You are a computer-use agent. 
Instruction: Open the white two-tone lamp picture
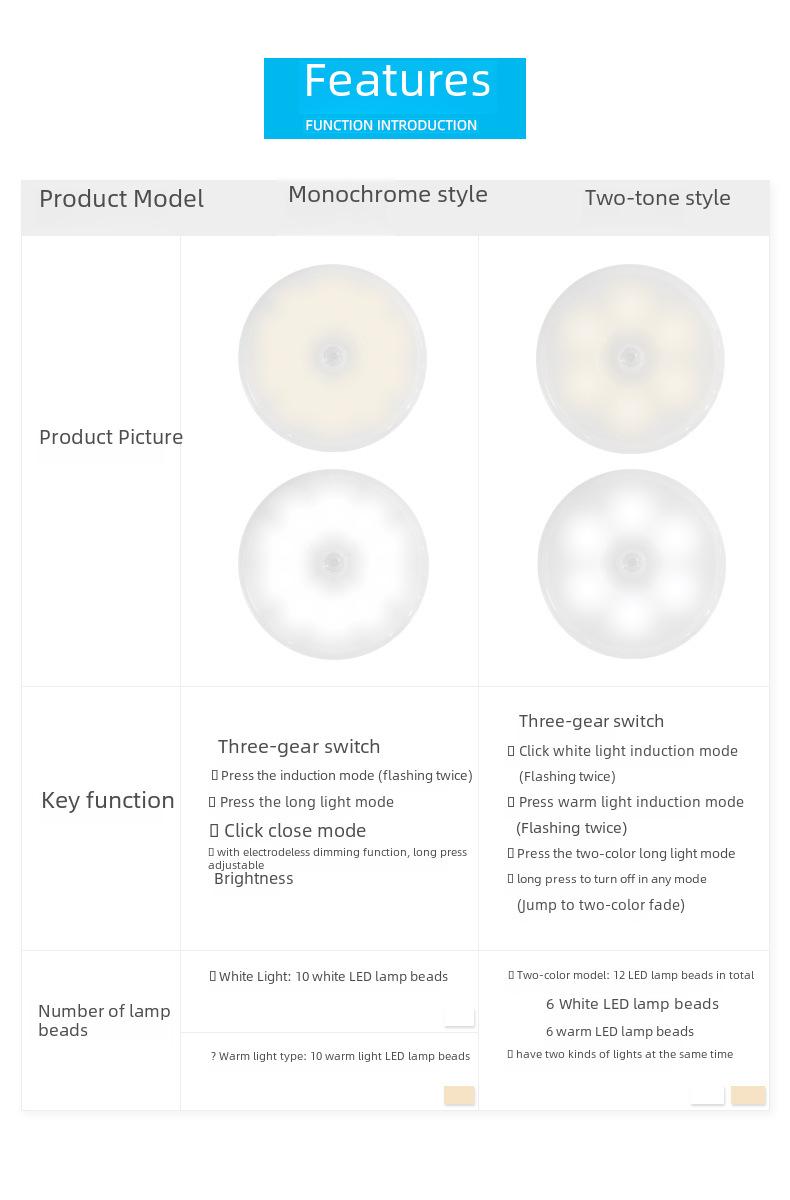click(x=631, y=564)
